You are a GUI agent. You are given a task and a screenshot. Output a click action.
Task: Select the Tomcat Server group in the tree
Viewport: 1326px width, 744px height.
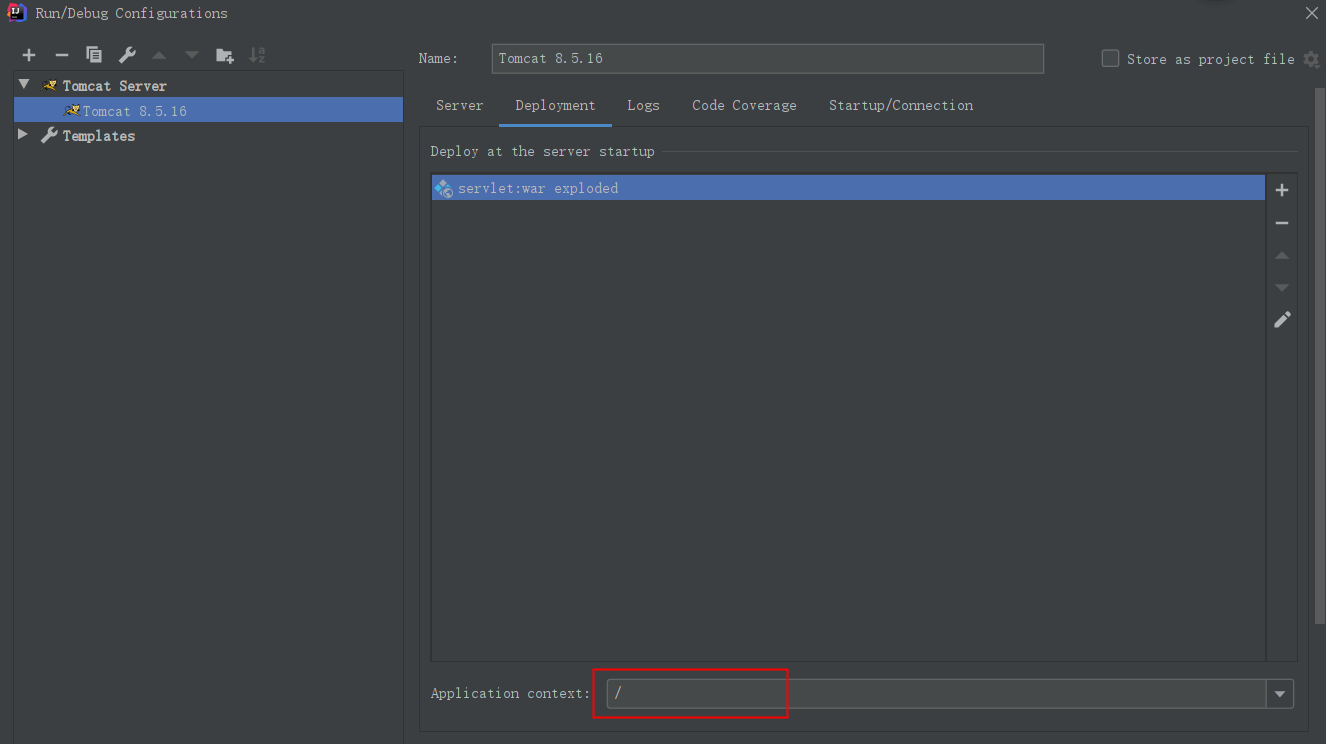tap(114, 86)
